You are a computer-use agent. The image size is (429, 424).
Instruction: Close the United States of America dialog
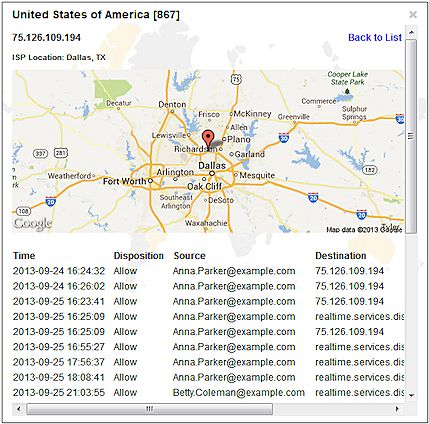click(413, 15)
